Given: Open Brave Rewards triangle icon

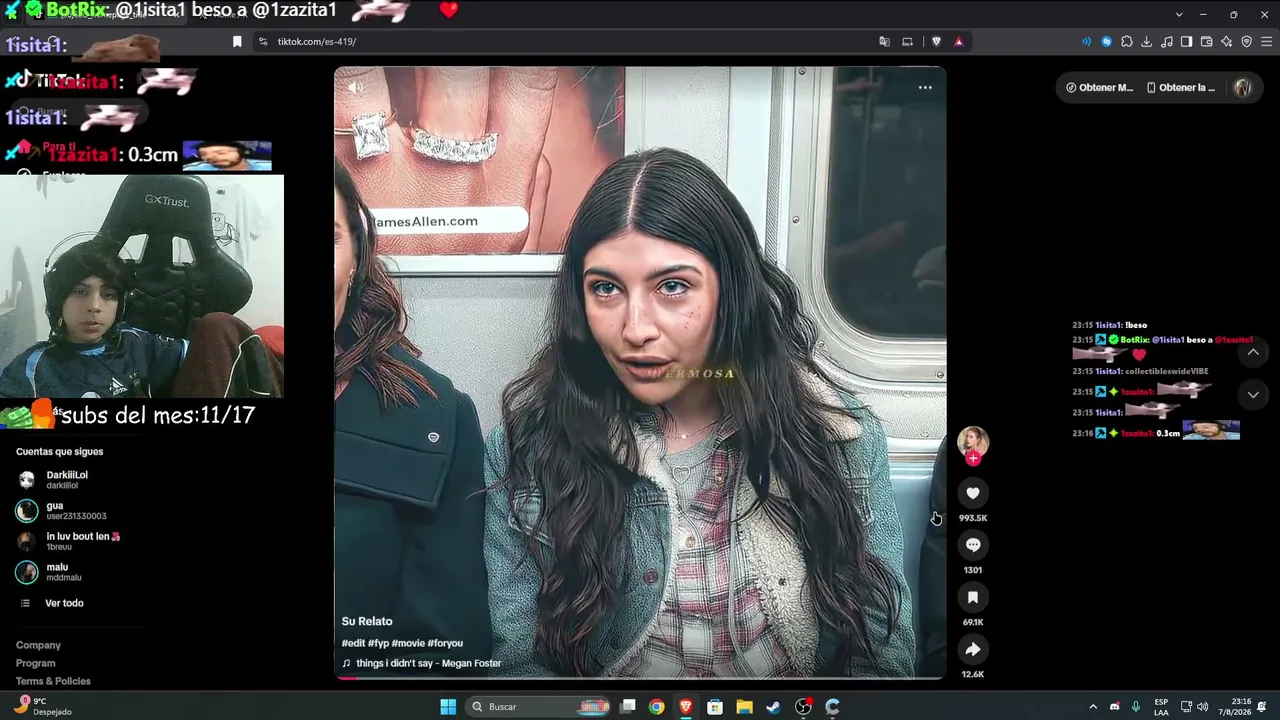Looking at the screenshot, I should point(959,41).
